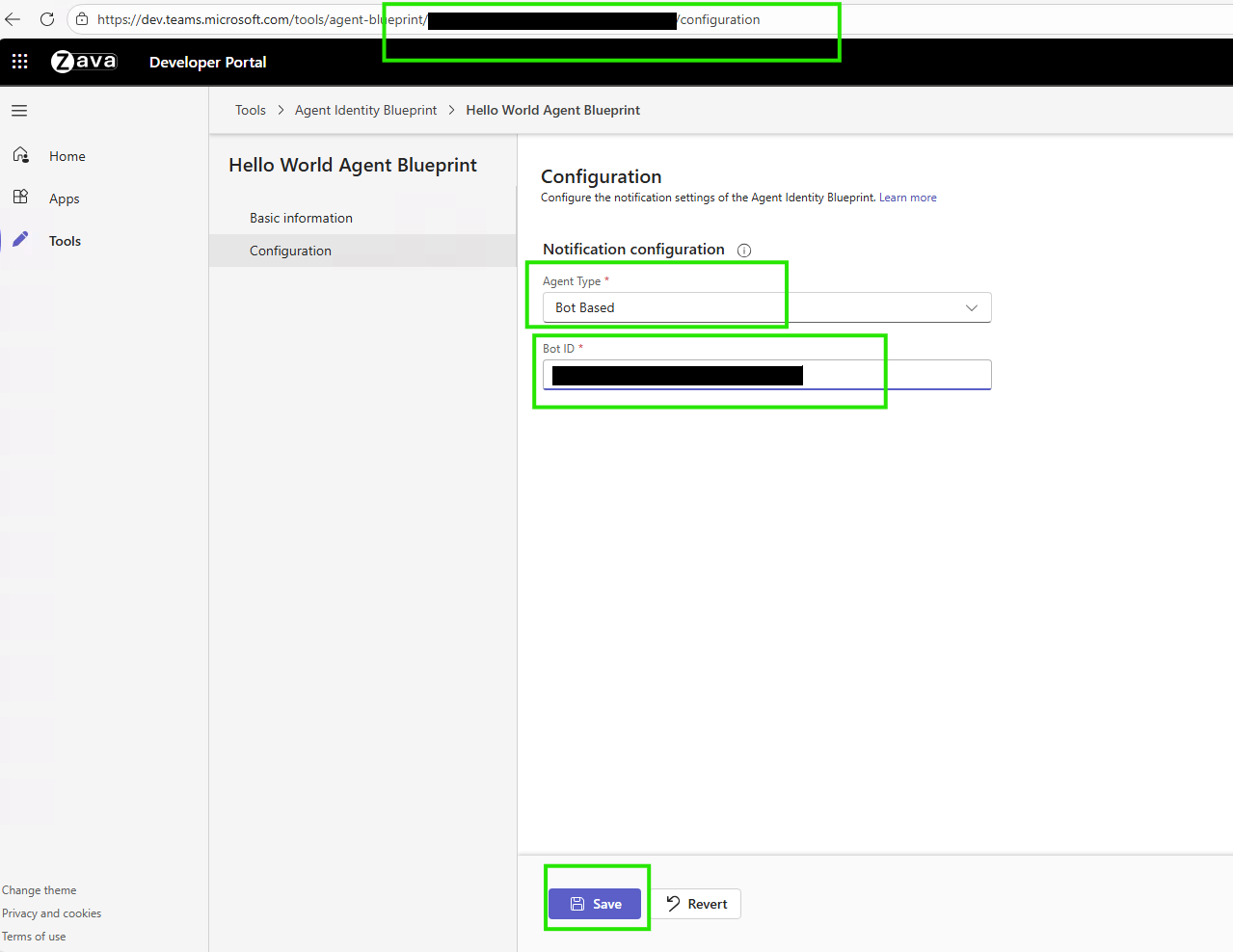Save the notification configuration

[596, 904]
